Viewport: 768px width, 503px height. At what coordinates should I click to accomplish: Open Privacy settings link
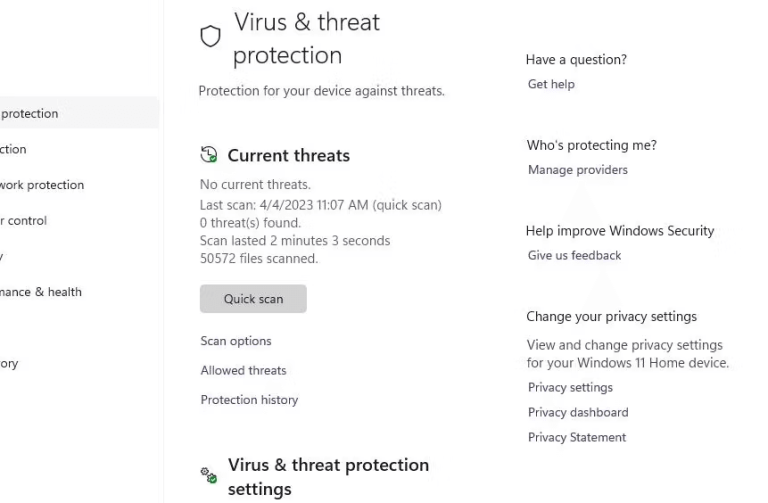point(570,387)
